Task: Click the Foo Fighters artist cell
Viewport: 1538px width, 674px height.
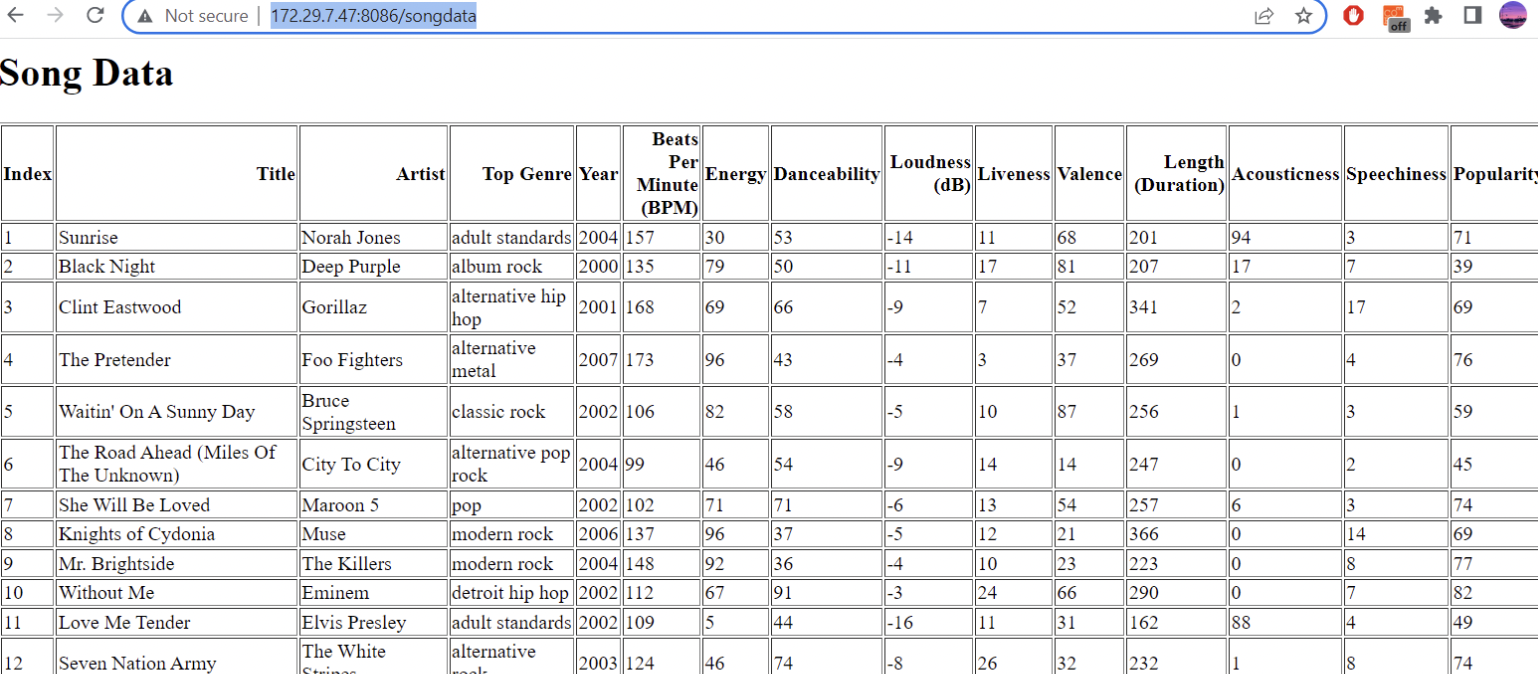Action: (374, 360)
